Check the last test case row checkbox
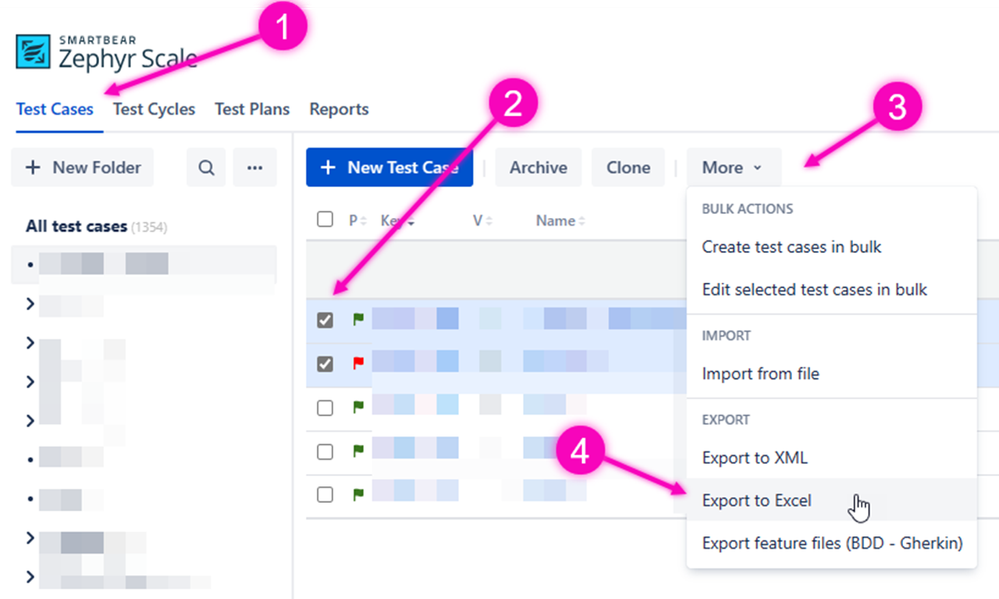Screen dimensions: 999x599 point(325,494)
